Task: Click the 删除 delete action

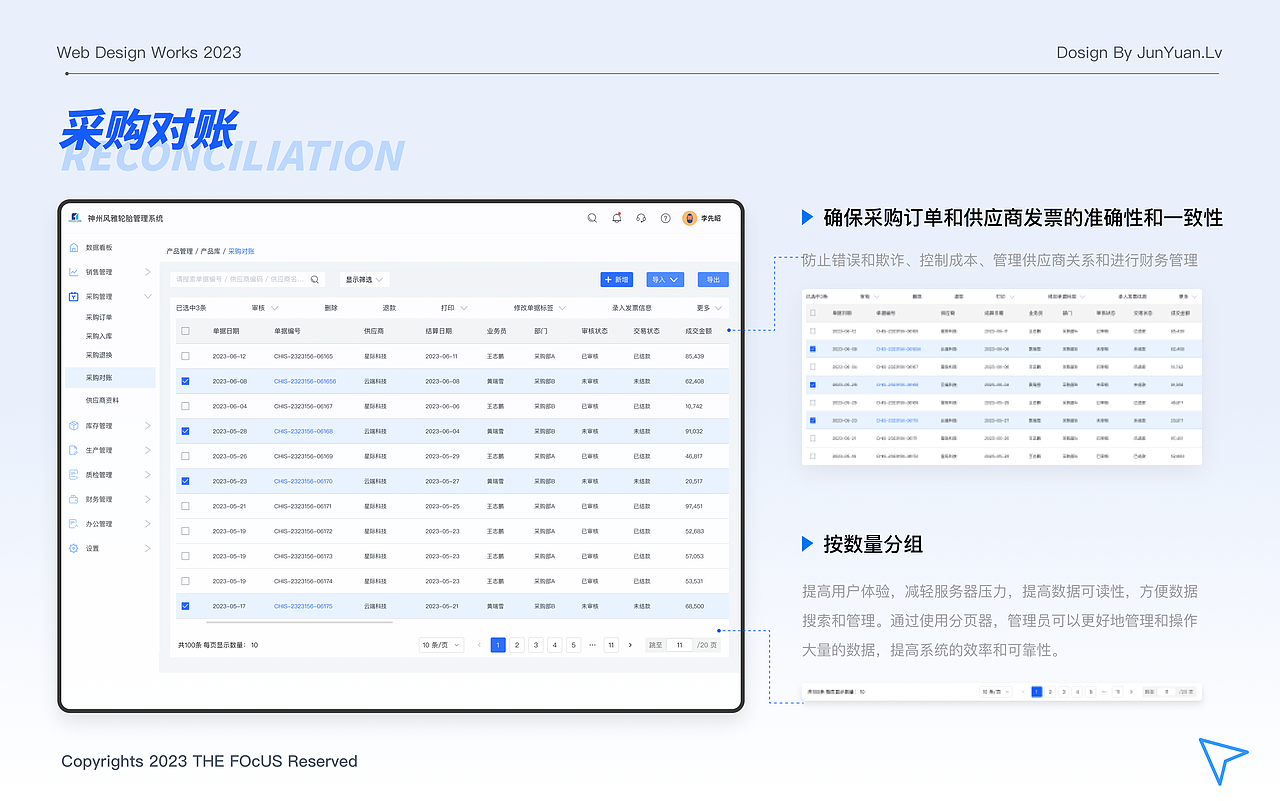Action: point(331,308)
